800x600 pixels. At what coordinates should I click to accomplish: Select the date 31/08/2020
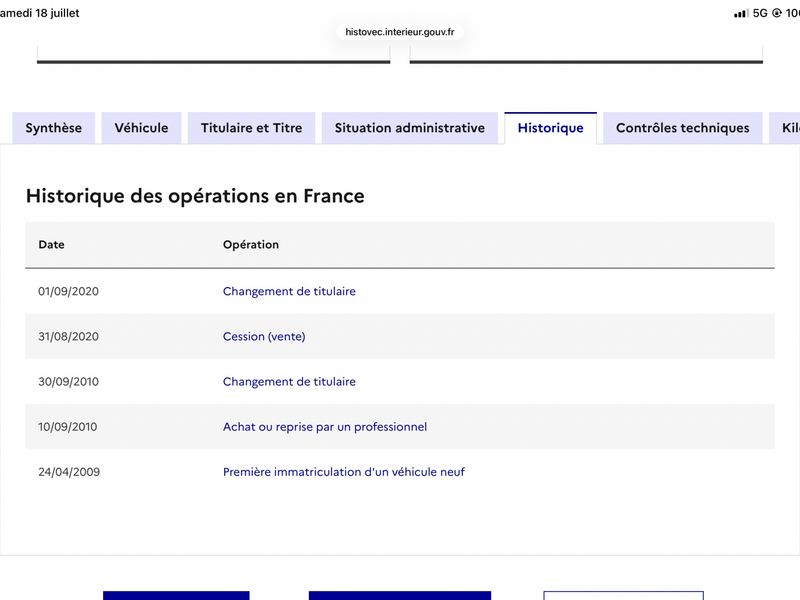coord(68,336)
